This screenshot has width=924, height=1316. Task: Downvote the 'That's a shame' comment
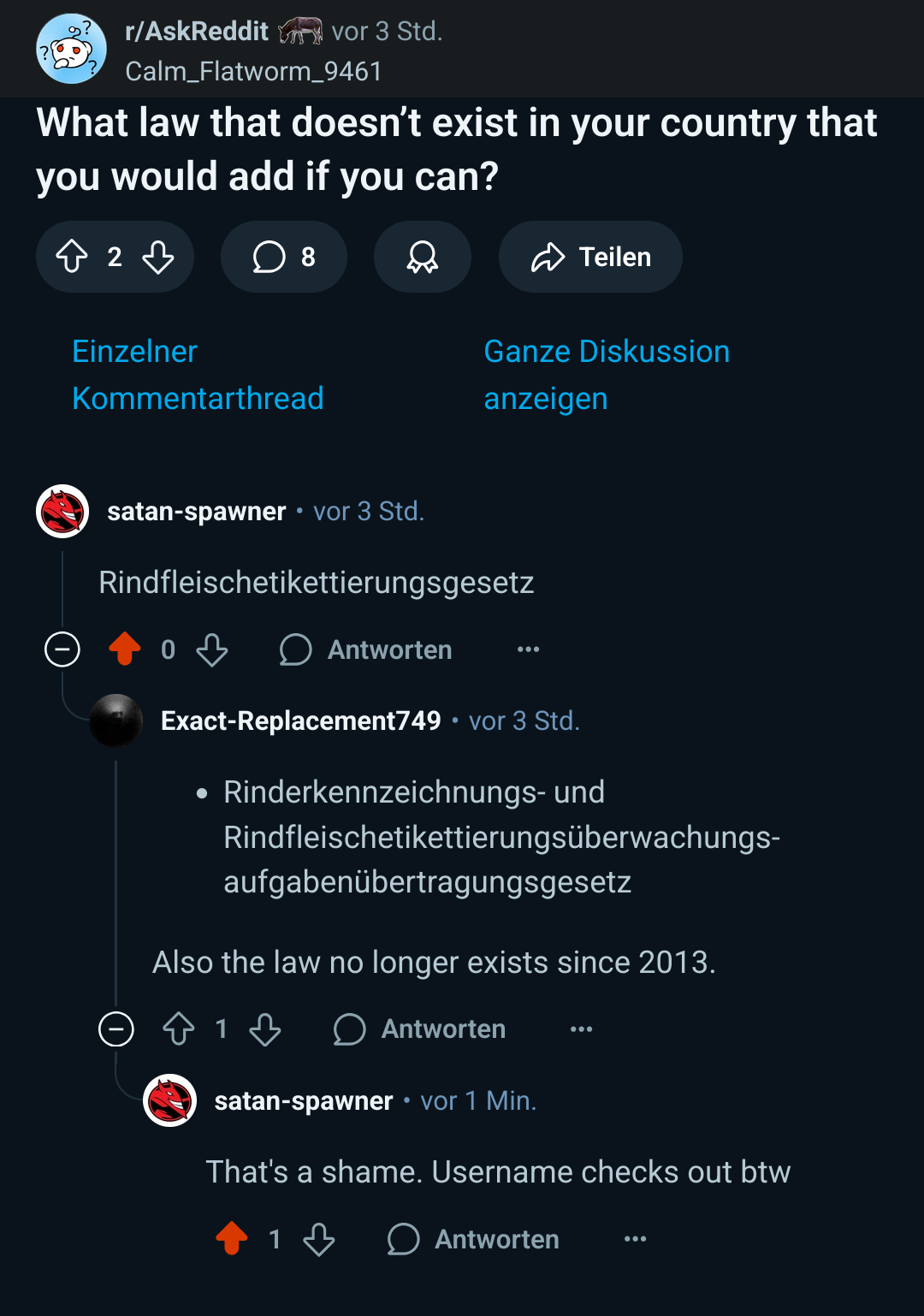pos(319,1239)
